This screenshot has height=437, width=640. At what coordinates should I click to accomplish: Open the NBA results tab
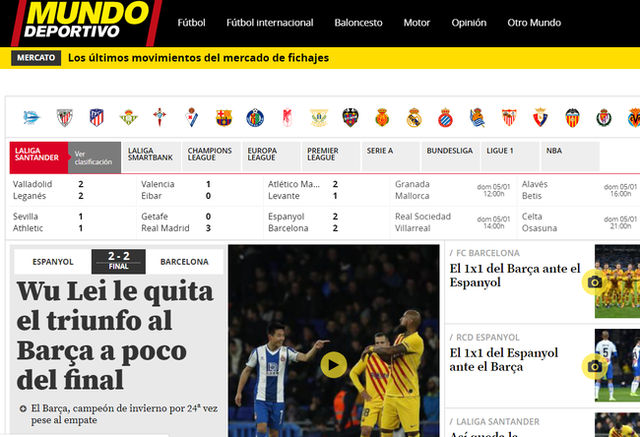553,151
